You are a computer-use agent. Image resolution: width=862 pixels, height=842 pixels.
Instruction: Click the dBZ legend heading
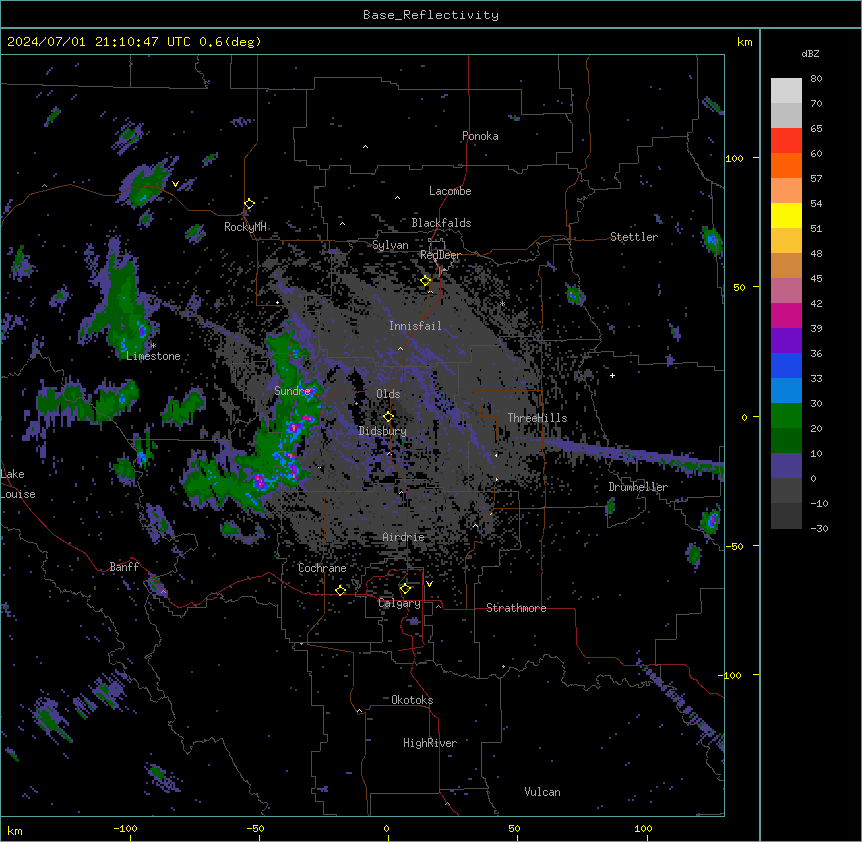pyautogui.click(x=810, y=54)
